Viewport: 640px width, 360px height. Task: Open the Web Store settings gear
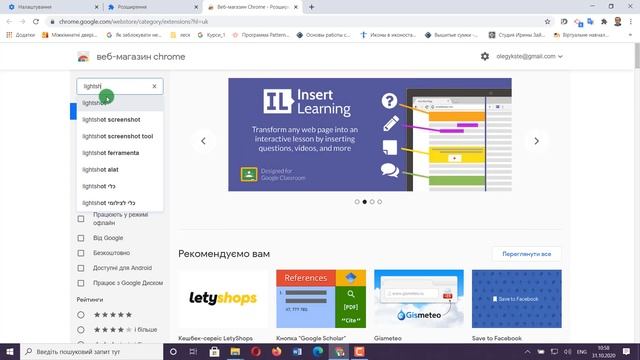tap(484, 56)
